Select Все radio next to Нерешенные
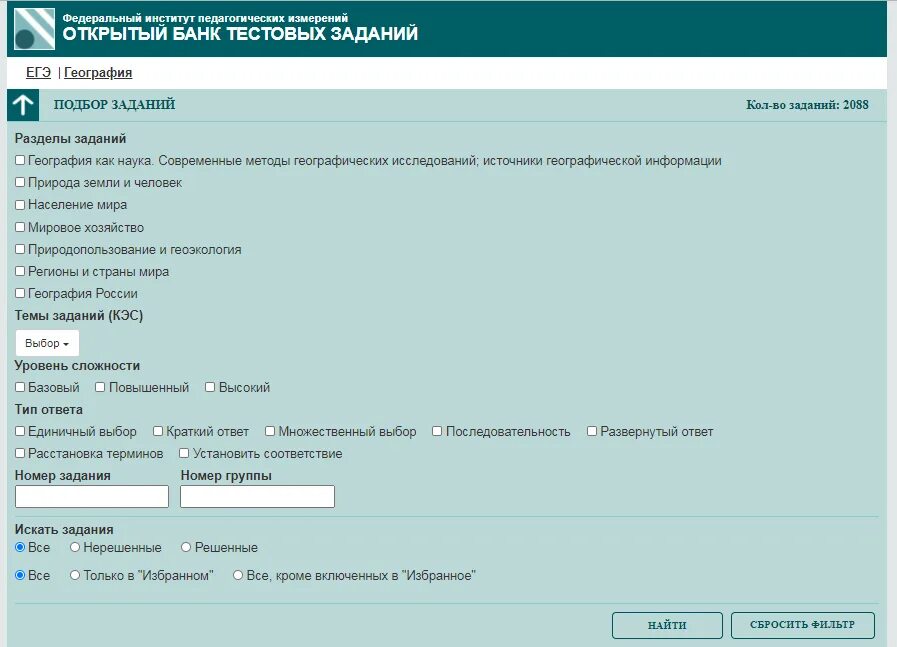Screen dimensions: 897x647 [x=20, y=547]
